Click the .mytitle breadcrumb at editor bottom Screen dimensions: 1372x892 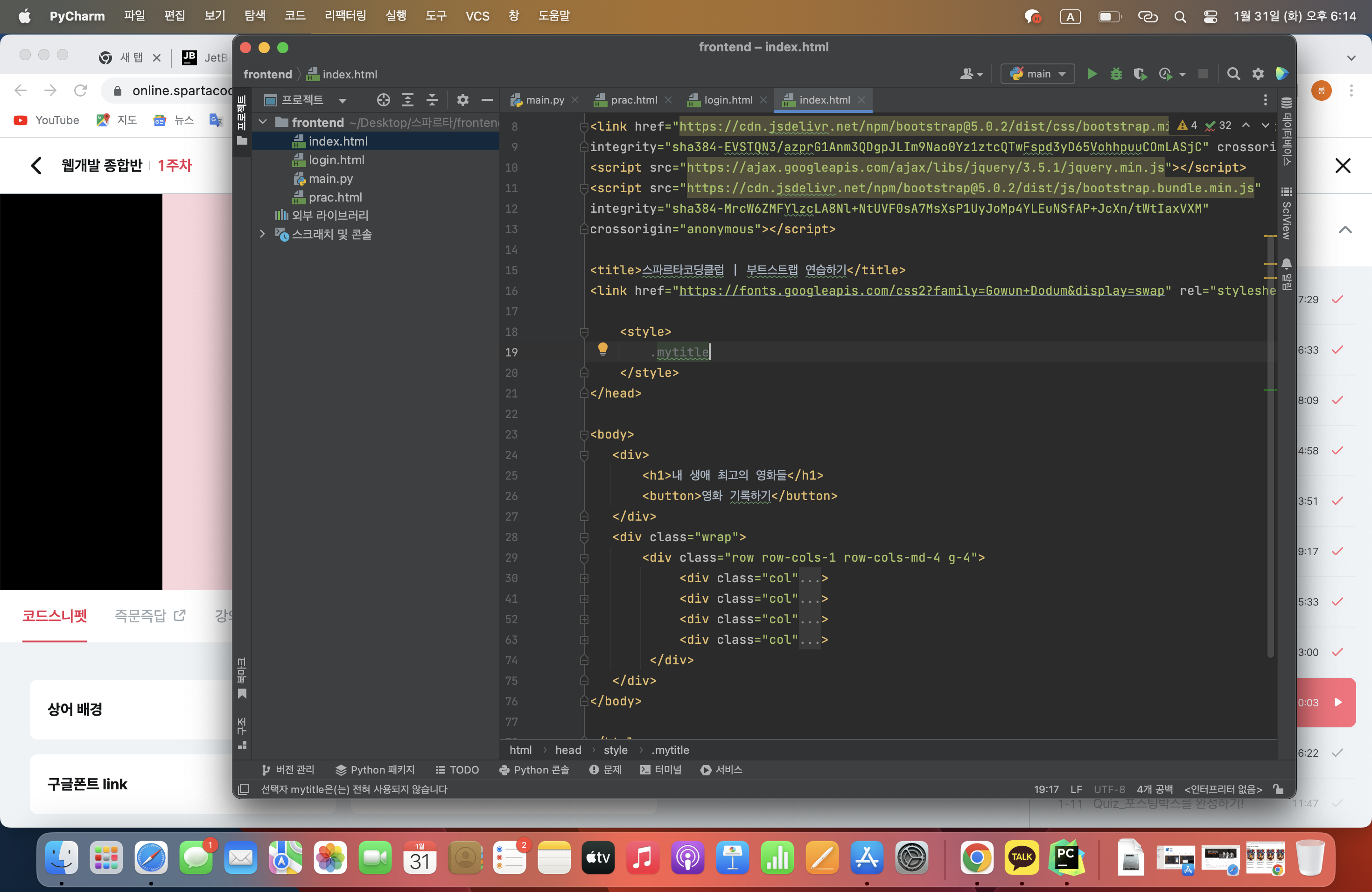pos(671,750)
